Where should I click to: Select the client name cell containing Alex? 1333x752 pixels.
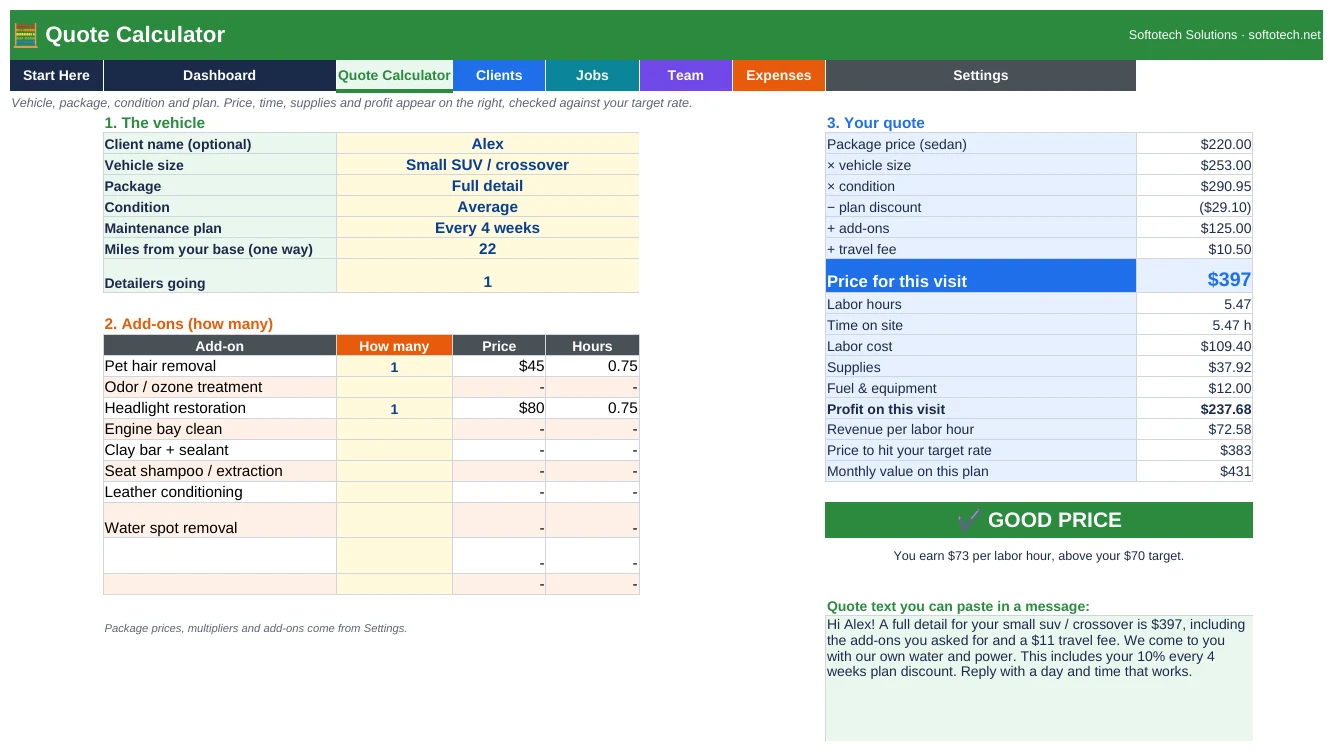[x=487, y=144]
